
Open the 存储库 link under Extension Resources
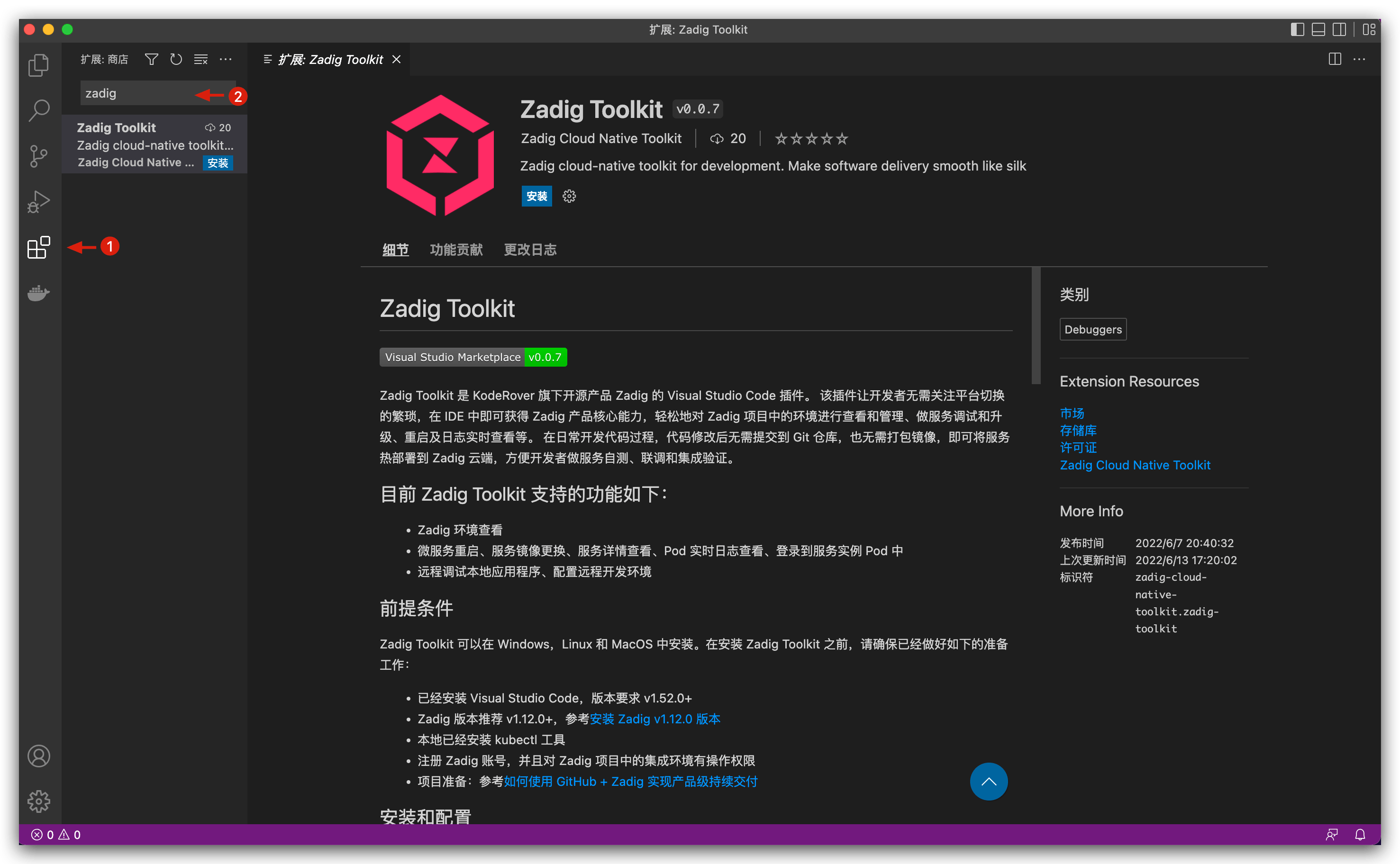pos(1078,430)
